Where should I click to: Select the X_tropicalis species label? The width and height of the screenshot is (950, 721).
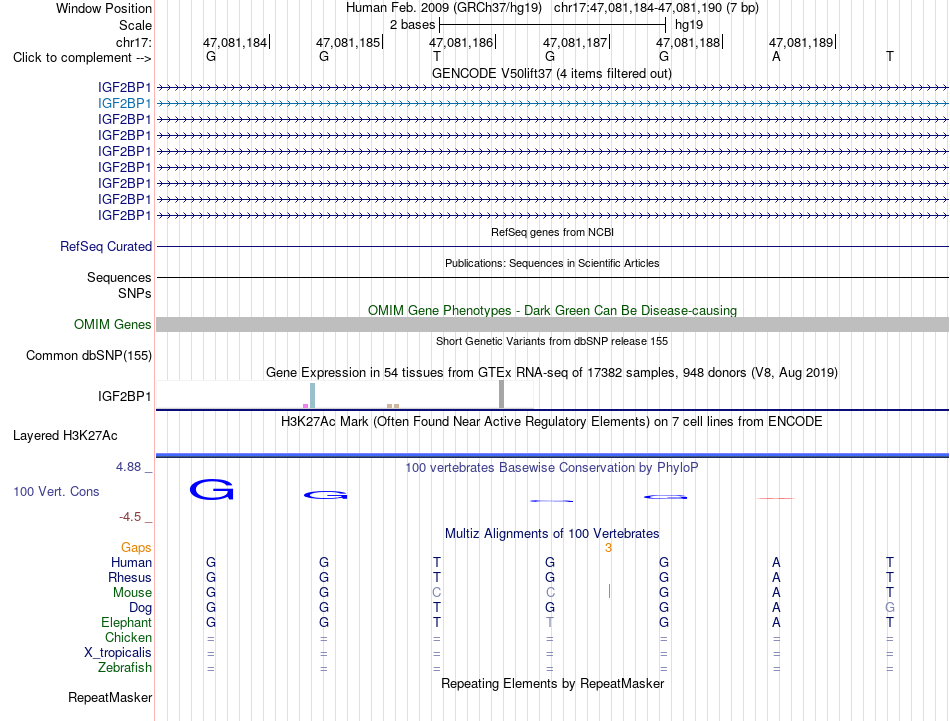click(118, 653)
